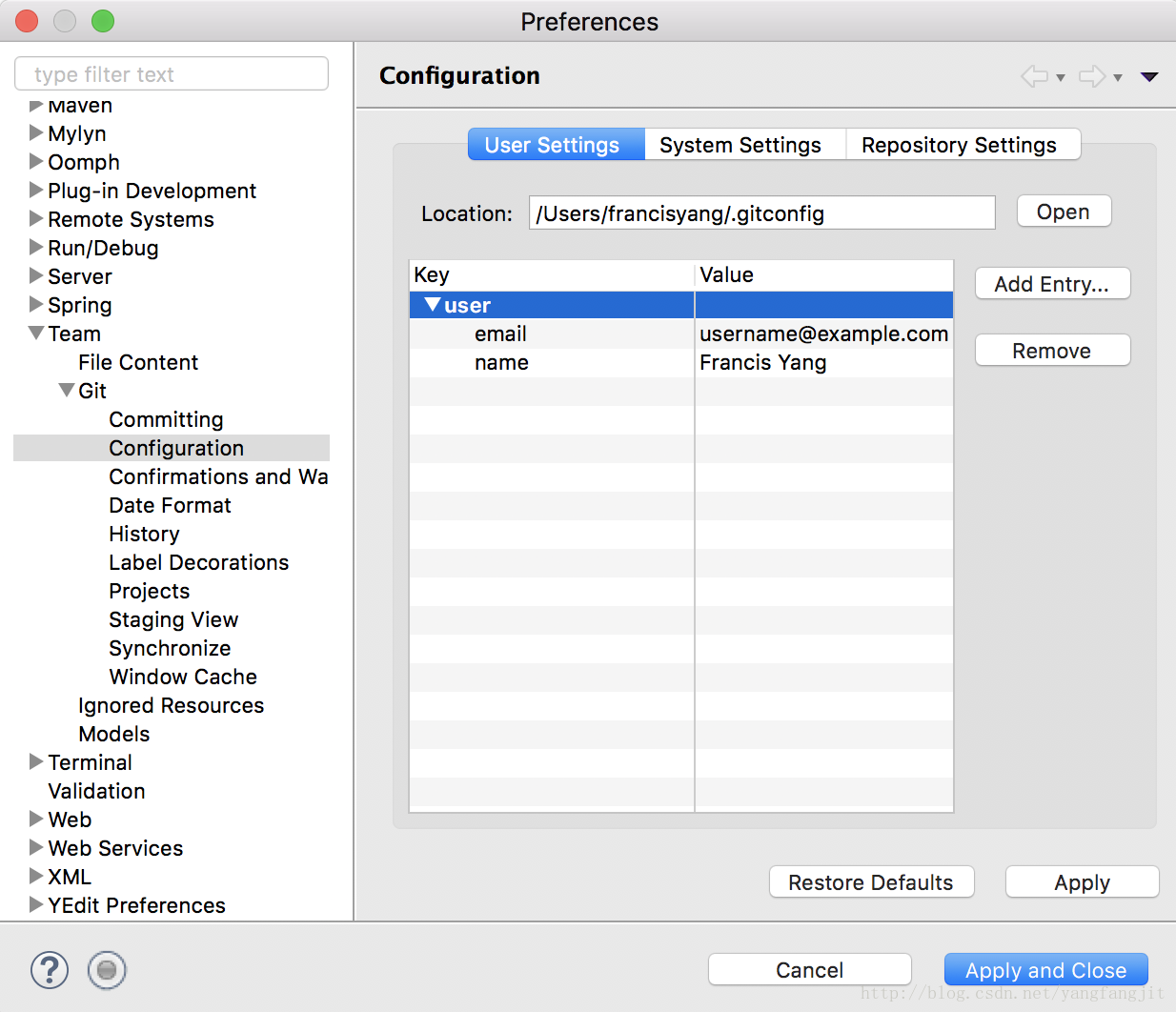Click the forward navigation arrow icon
This screenshot has height=1012, width=1176.
coord(1091,76)
